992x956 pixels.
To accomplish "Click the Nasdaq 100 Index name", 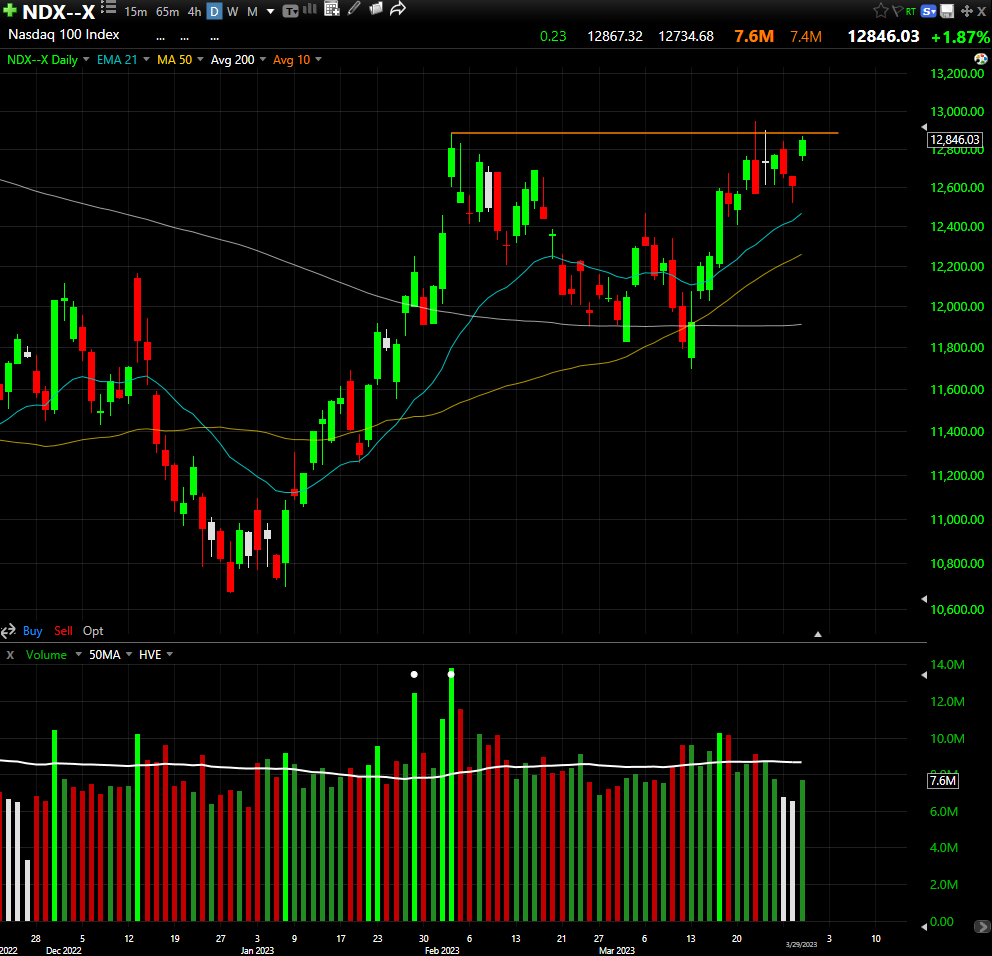I will point(63,35).
